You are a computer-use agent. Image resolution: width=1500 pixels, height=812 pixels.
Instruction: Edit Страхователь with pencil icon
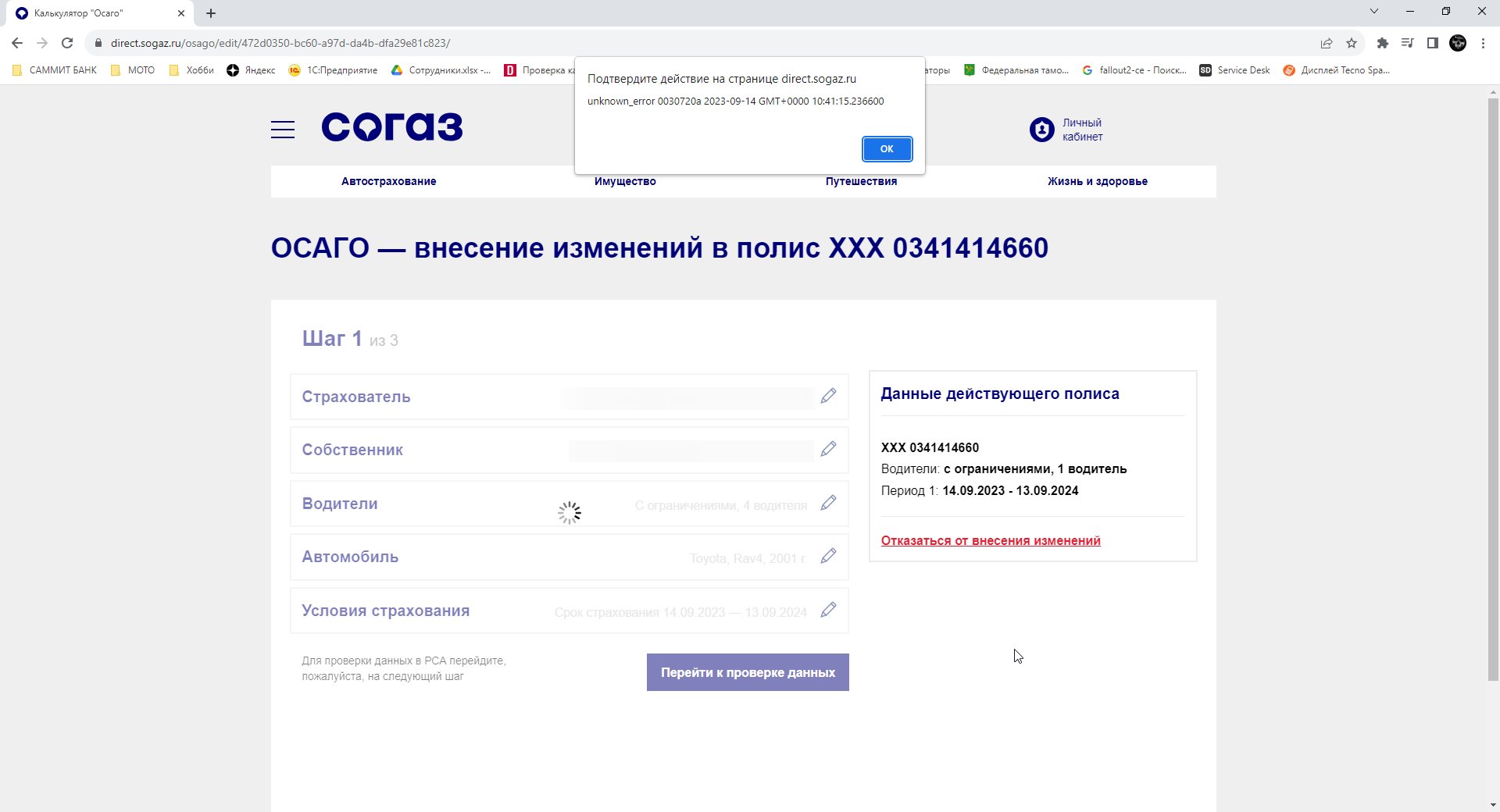(828, 396)
